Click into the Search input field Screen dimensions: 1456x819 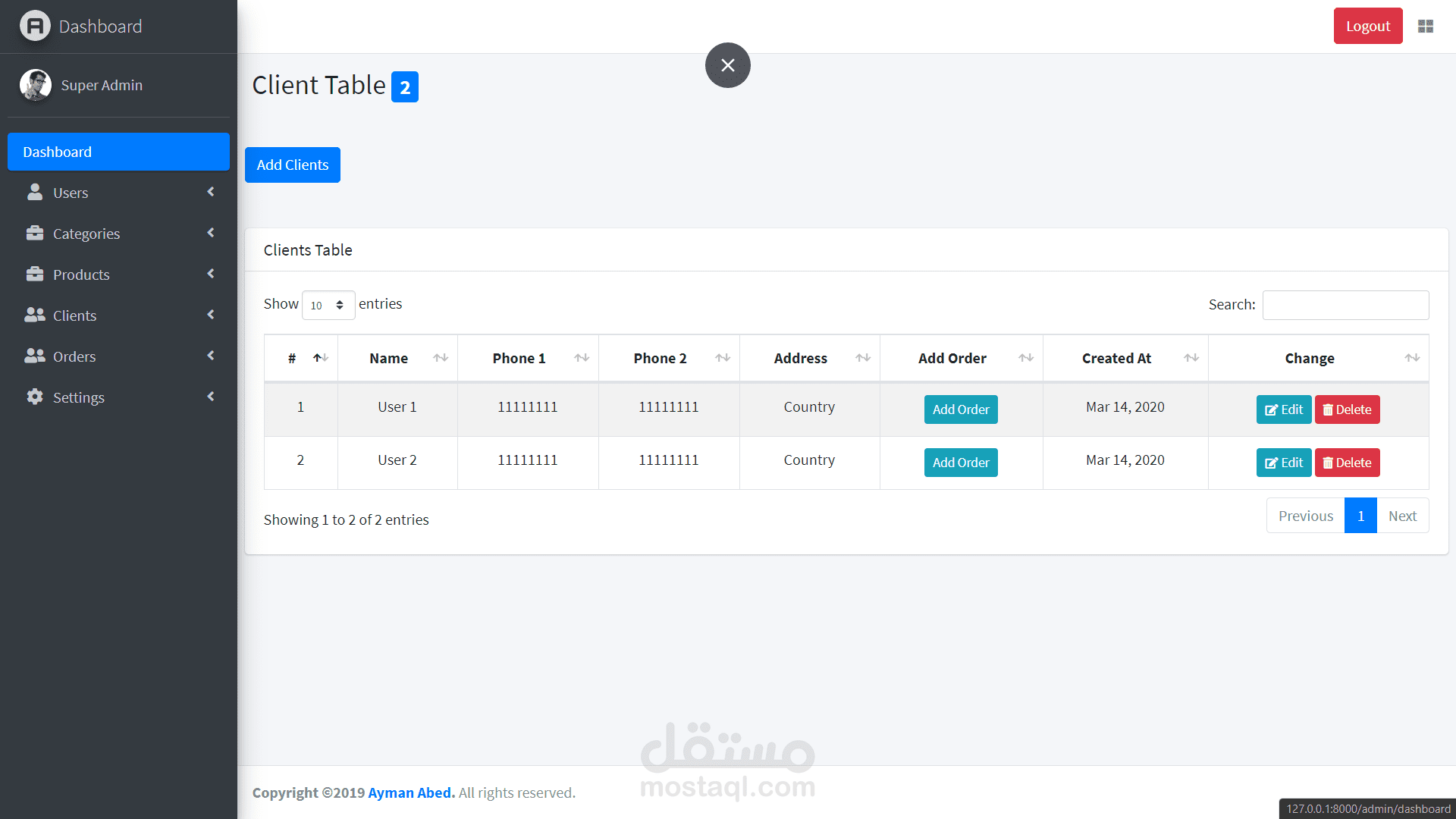1345,305
